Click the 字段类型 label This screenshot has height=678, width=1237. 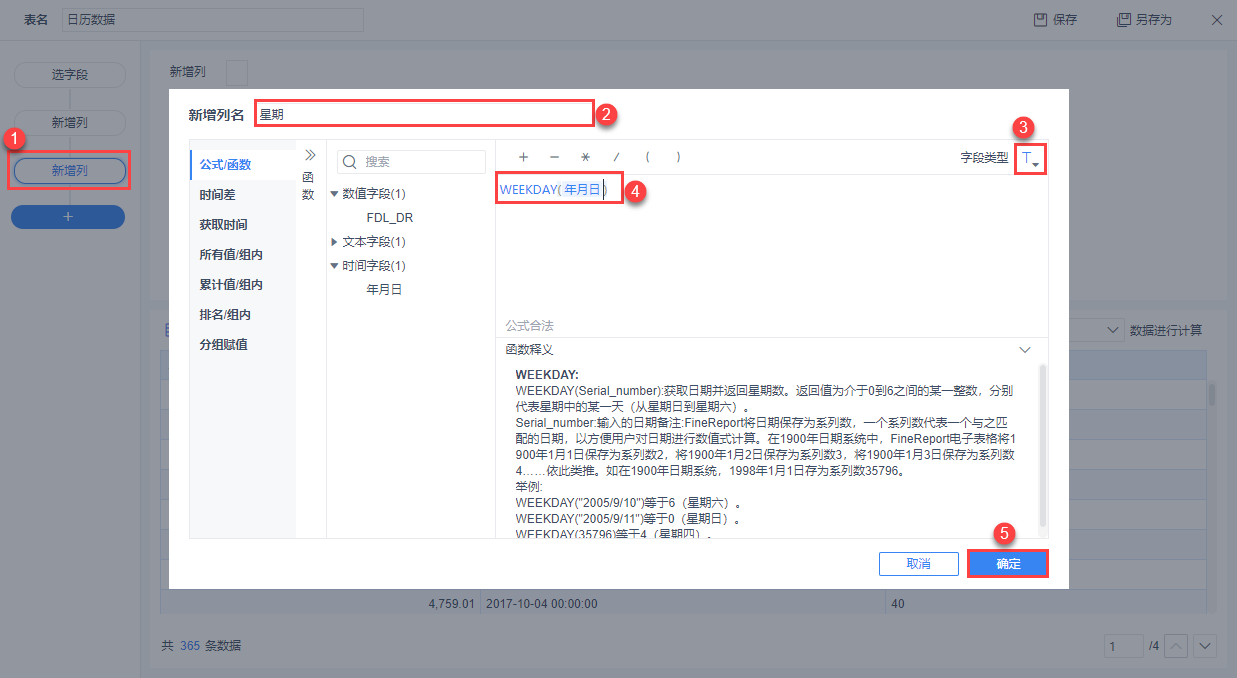[984, 158]
